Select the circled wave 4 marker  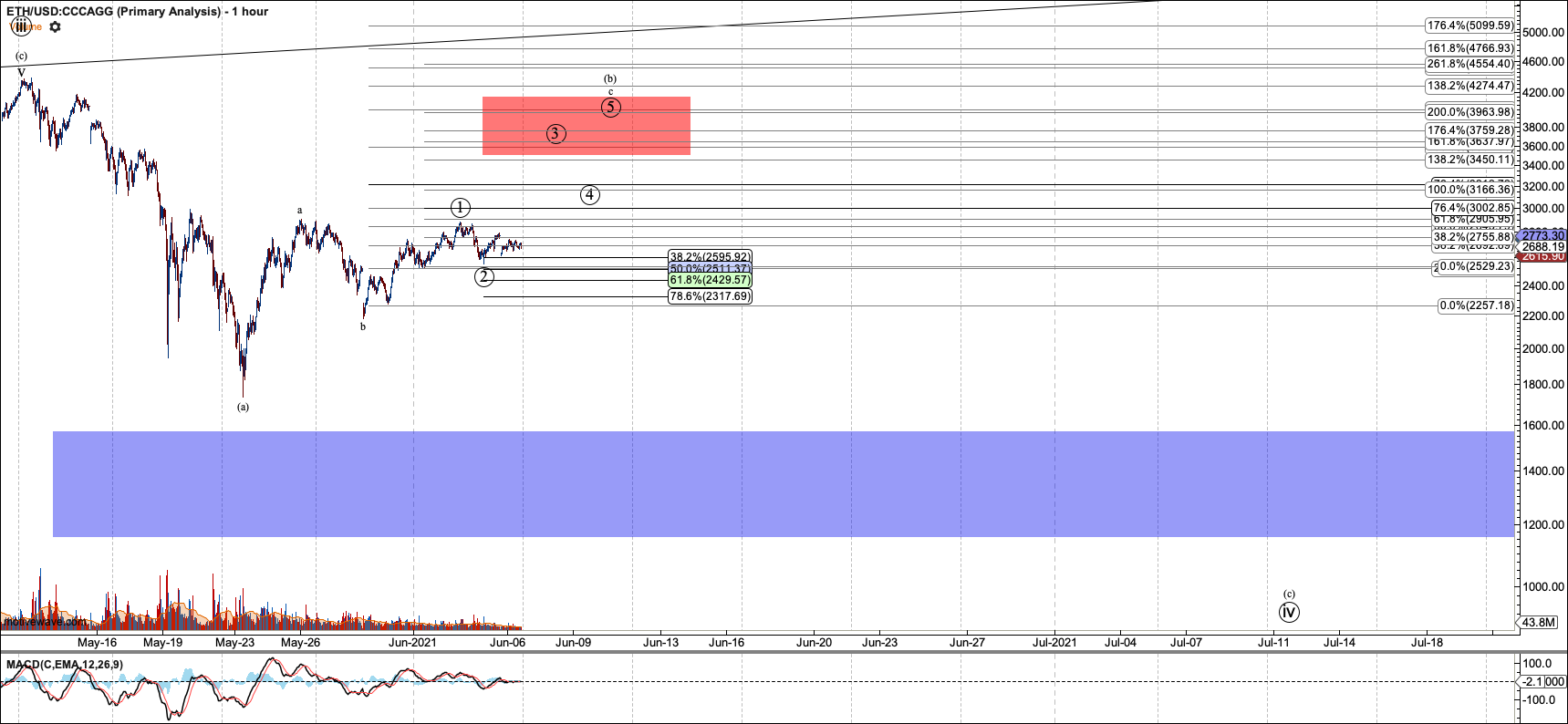pos(590,194)
